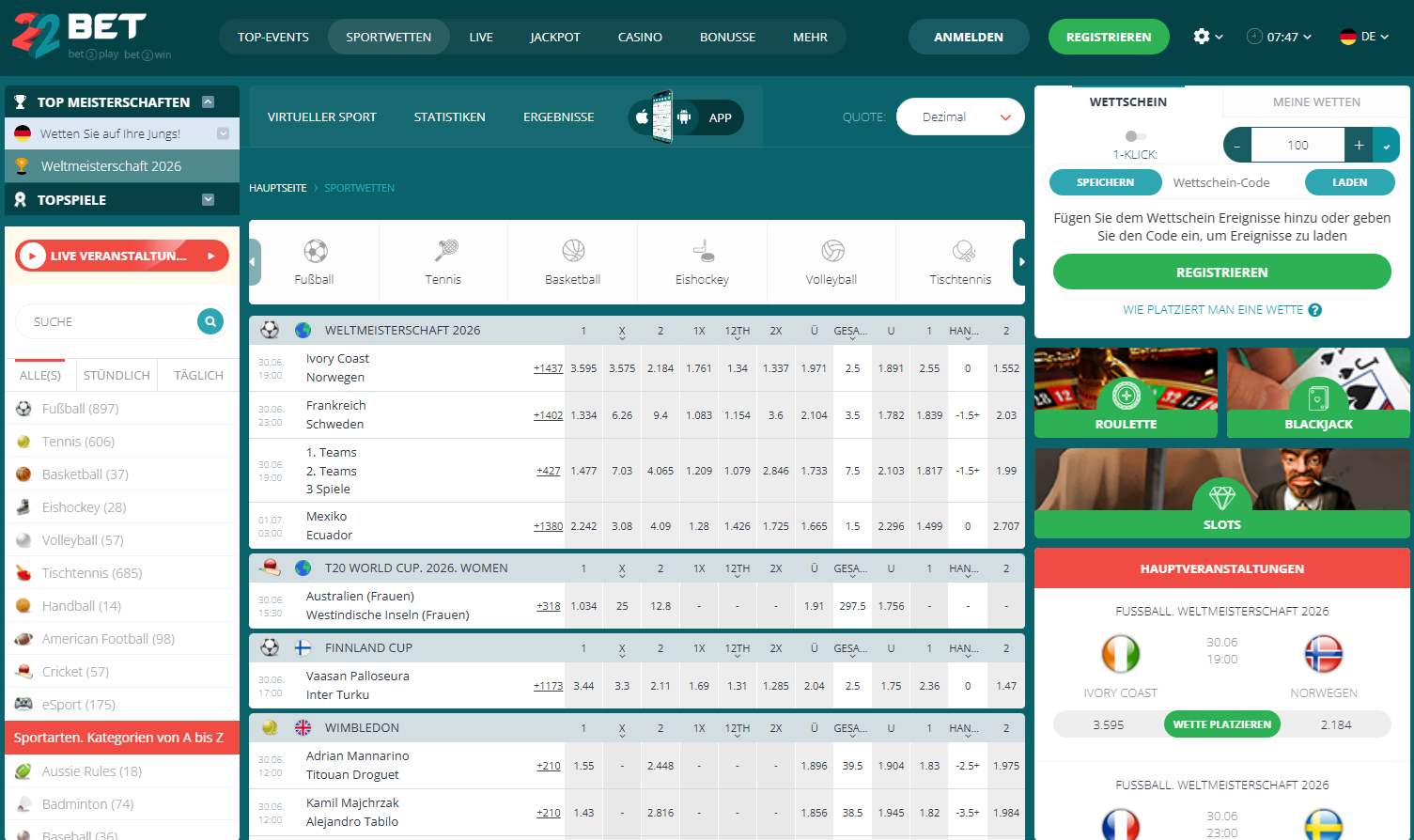
Task: Open the Casino menu
Action: point(640,38)
